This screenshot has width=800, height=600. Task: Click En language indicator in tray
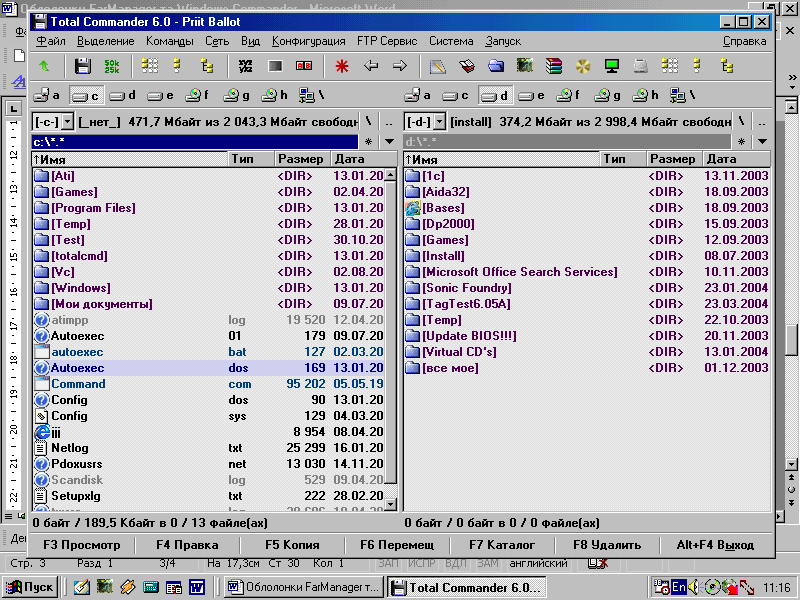coord(678,587)
